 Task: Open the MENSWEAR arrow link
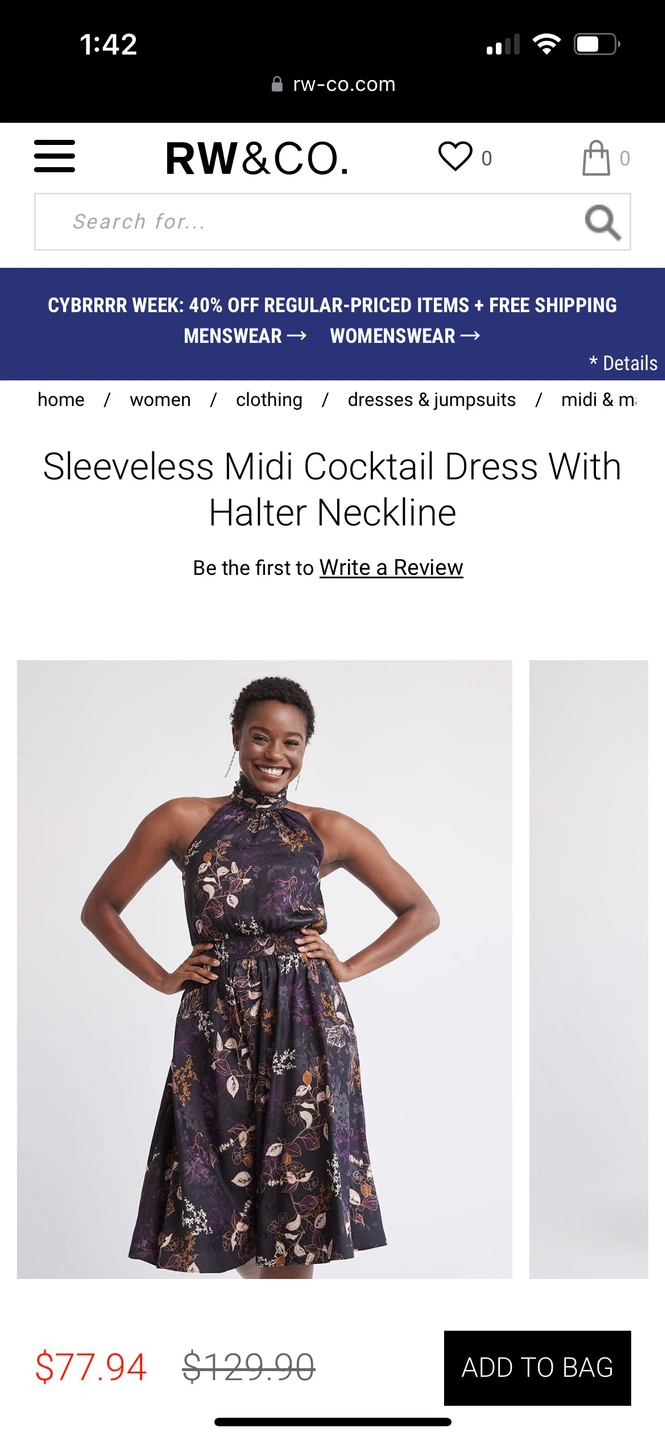click(245, 336)
